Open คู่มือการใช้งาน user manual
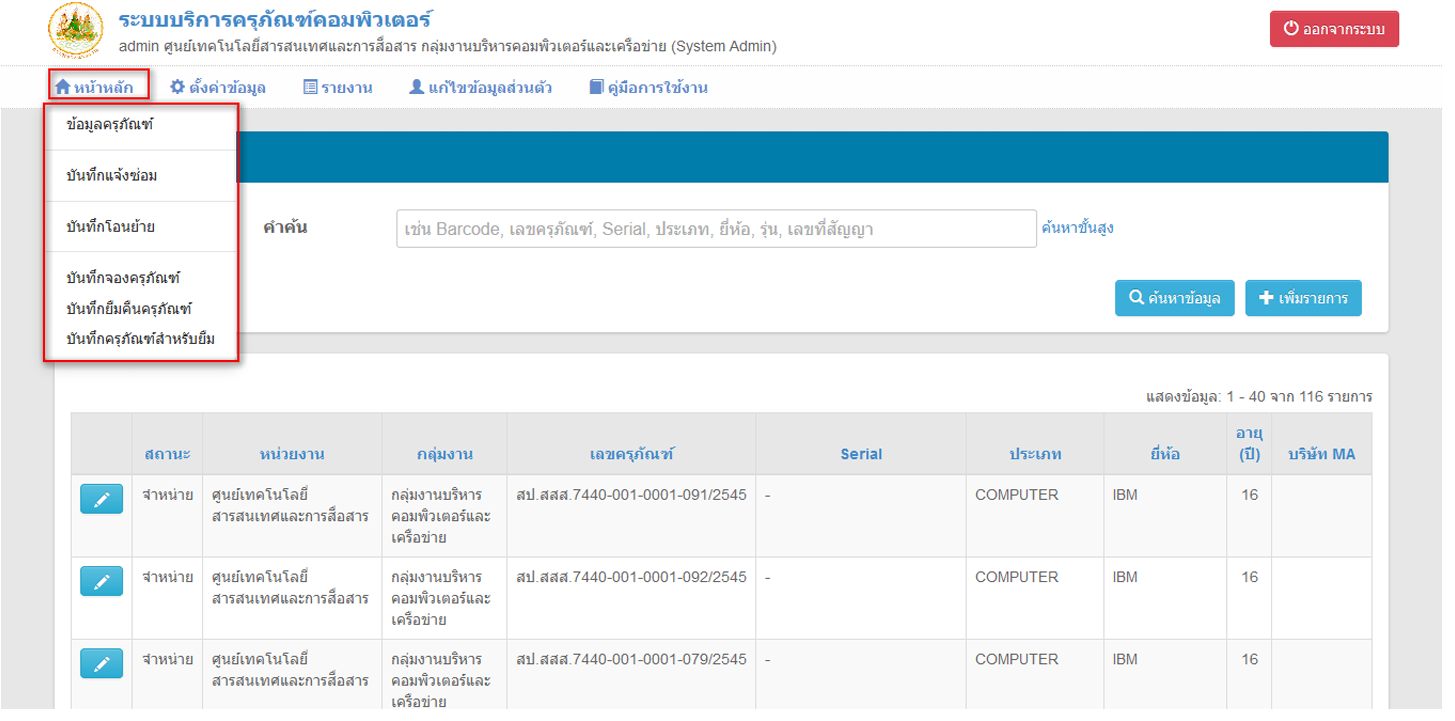 pyautogui.click(x=648, y=87)
